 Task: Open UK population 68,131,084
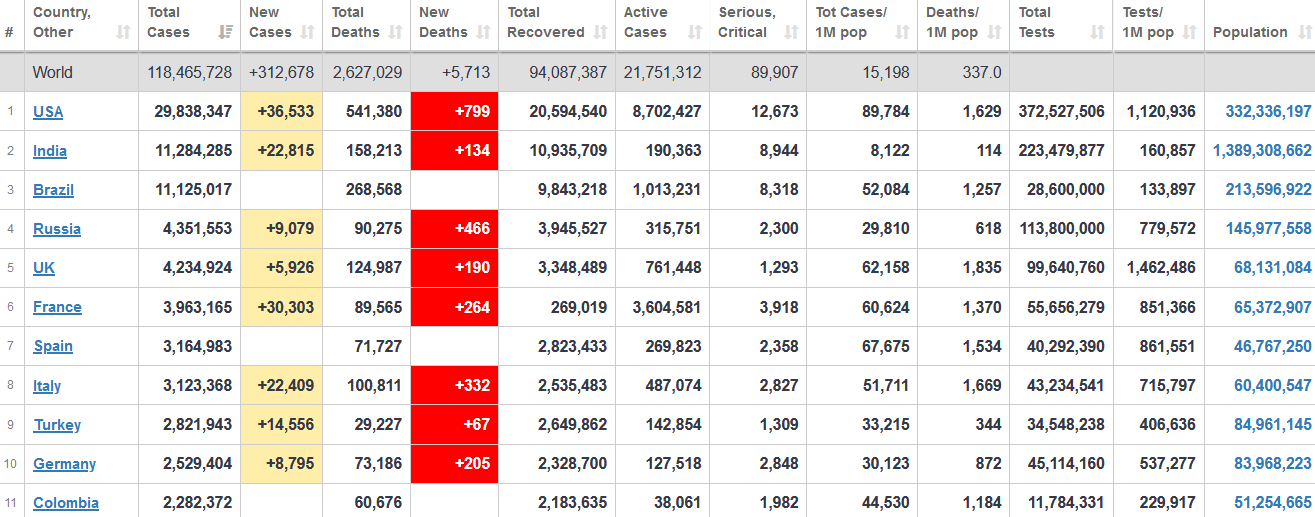click(x=1273, y=268)
